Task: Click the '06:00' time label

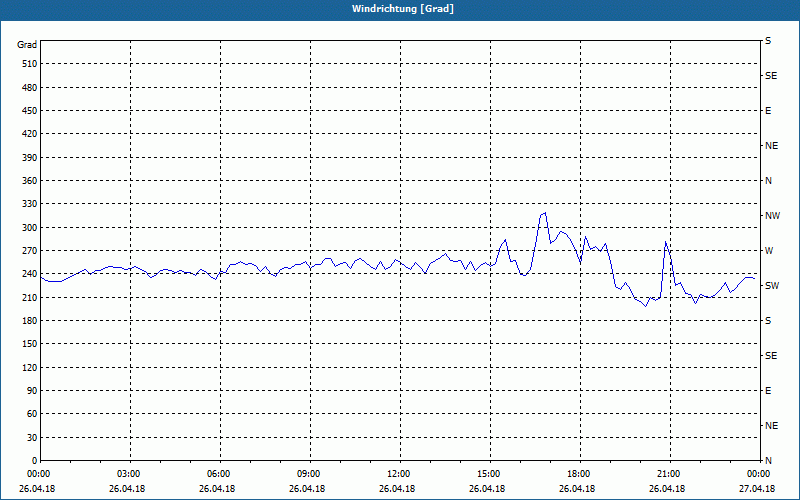Action: coord(219,474)
